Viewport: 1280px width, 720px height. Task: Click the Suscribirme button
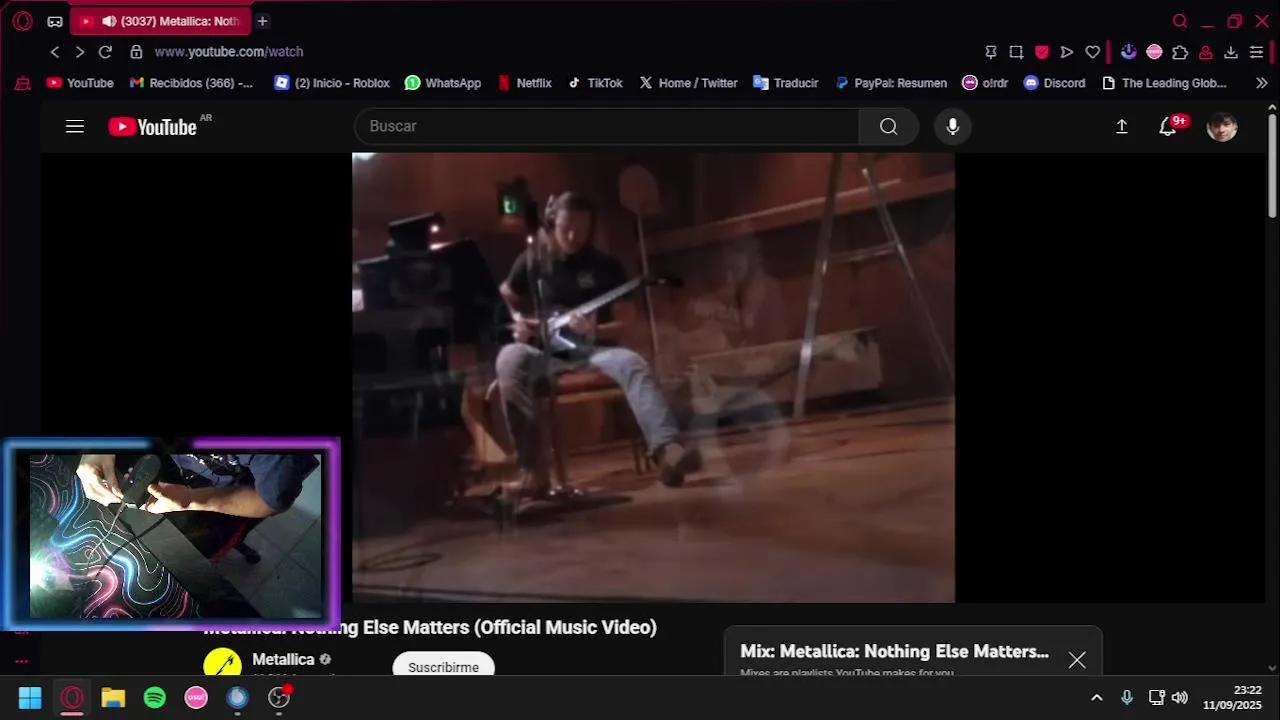443,666
